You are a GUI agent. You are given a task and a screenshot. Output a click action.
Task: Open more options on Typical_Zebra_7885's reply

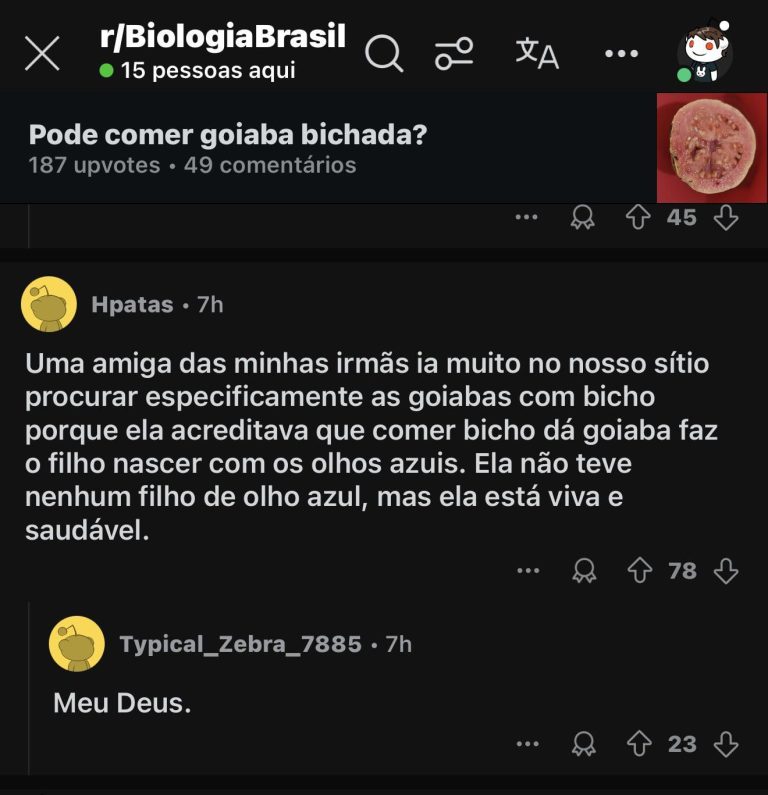[527, 744]
